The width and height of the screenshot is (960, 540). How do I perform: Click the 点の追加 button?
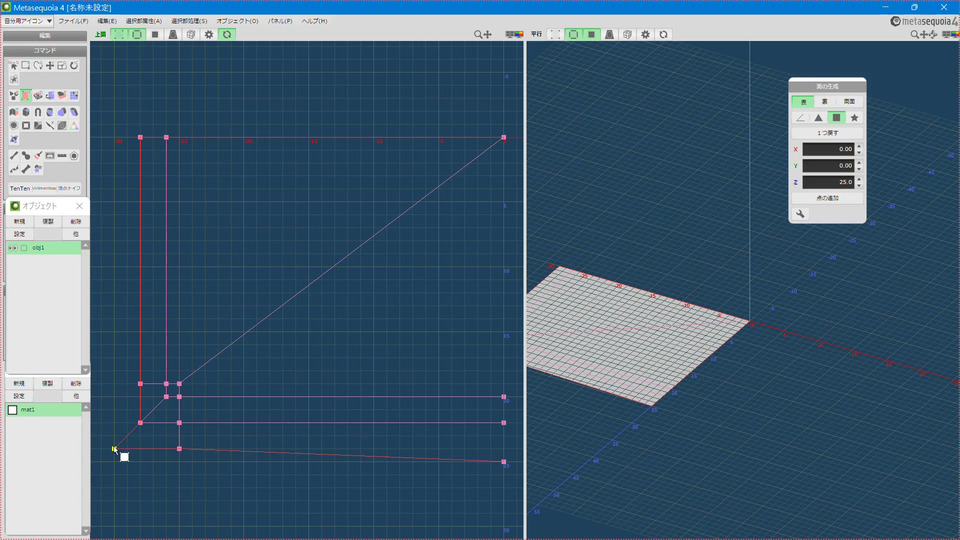tap(827, 198)
